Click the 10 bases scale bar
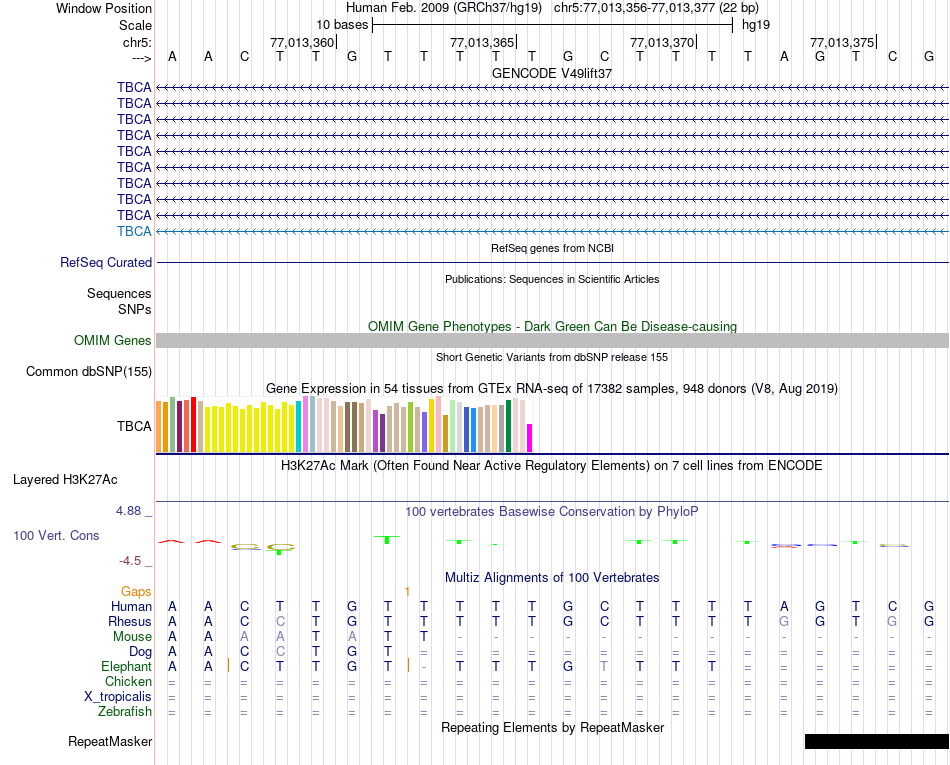Image resolution: width=950 pixels, height=765 pixels. 552,25
